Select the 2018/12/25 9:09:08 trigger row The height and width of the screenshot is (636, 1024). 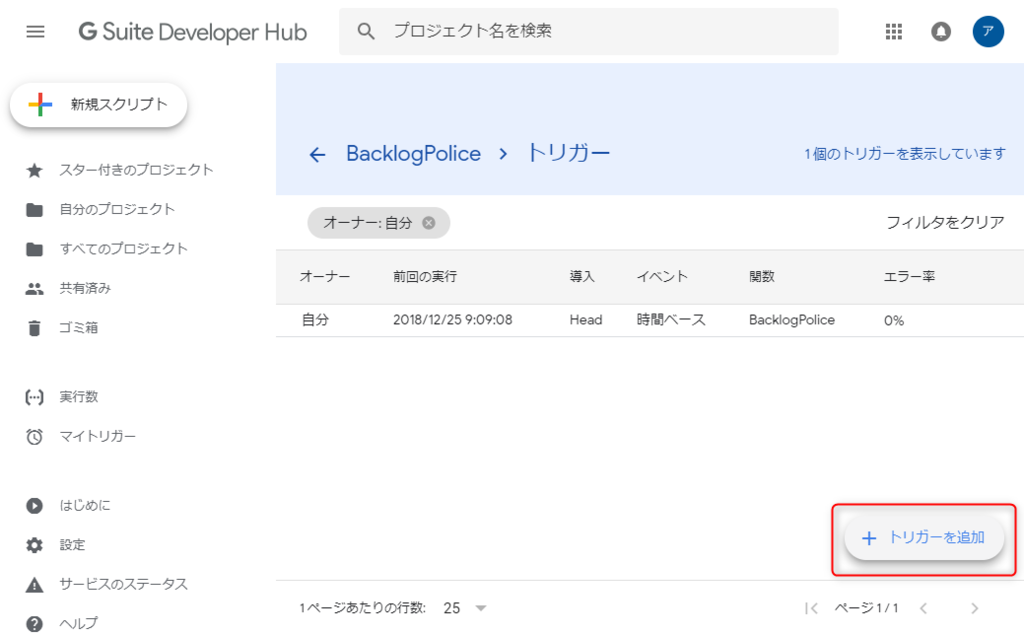click(x=650, y=321)
